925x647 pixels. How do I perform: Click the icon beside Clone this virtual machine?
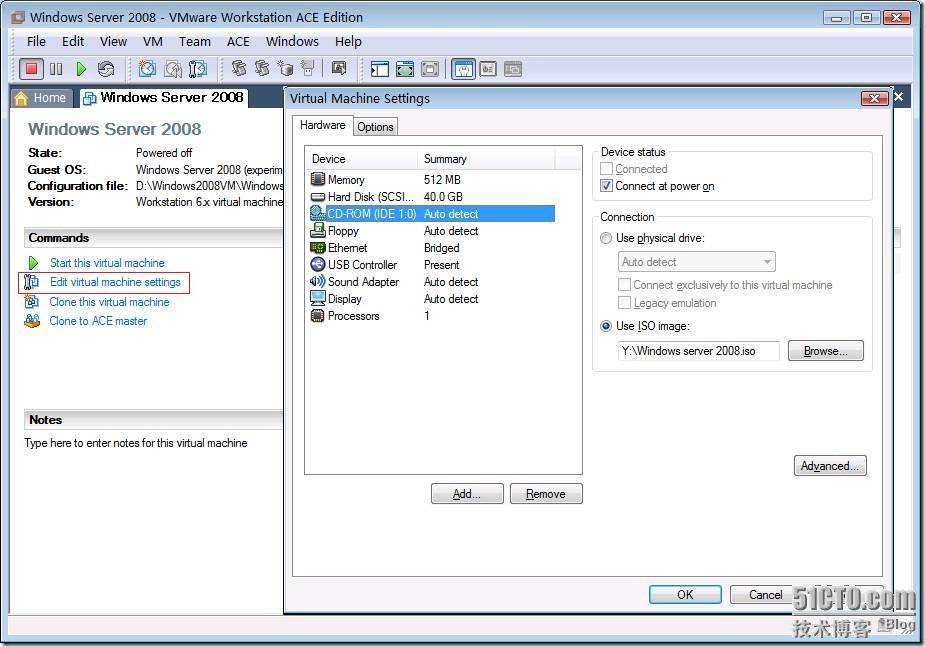pyautogui.click(x=31, y=301)
